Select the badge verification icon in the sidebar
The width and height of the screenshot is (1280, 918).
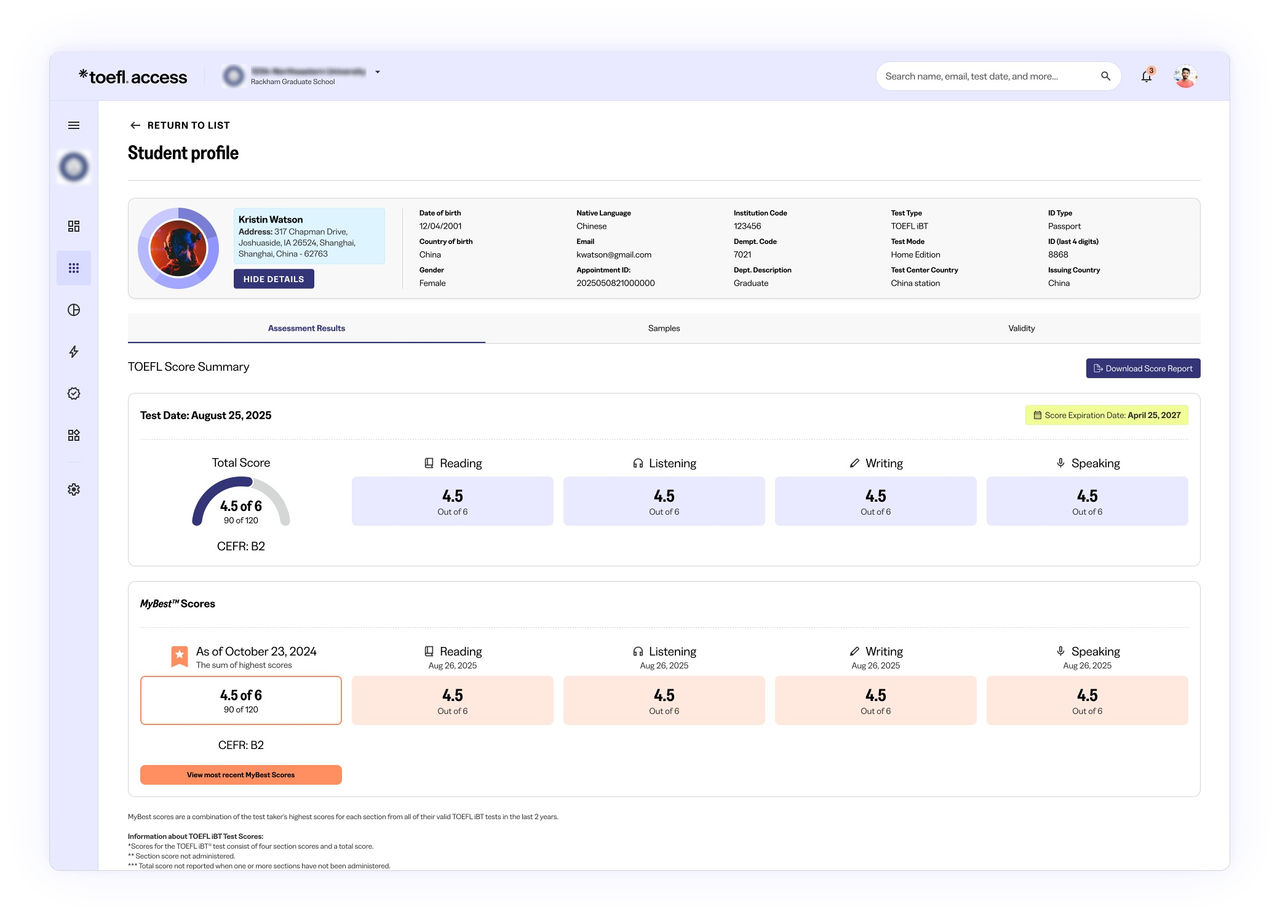click(x=72, y=393)
